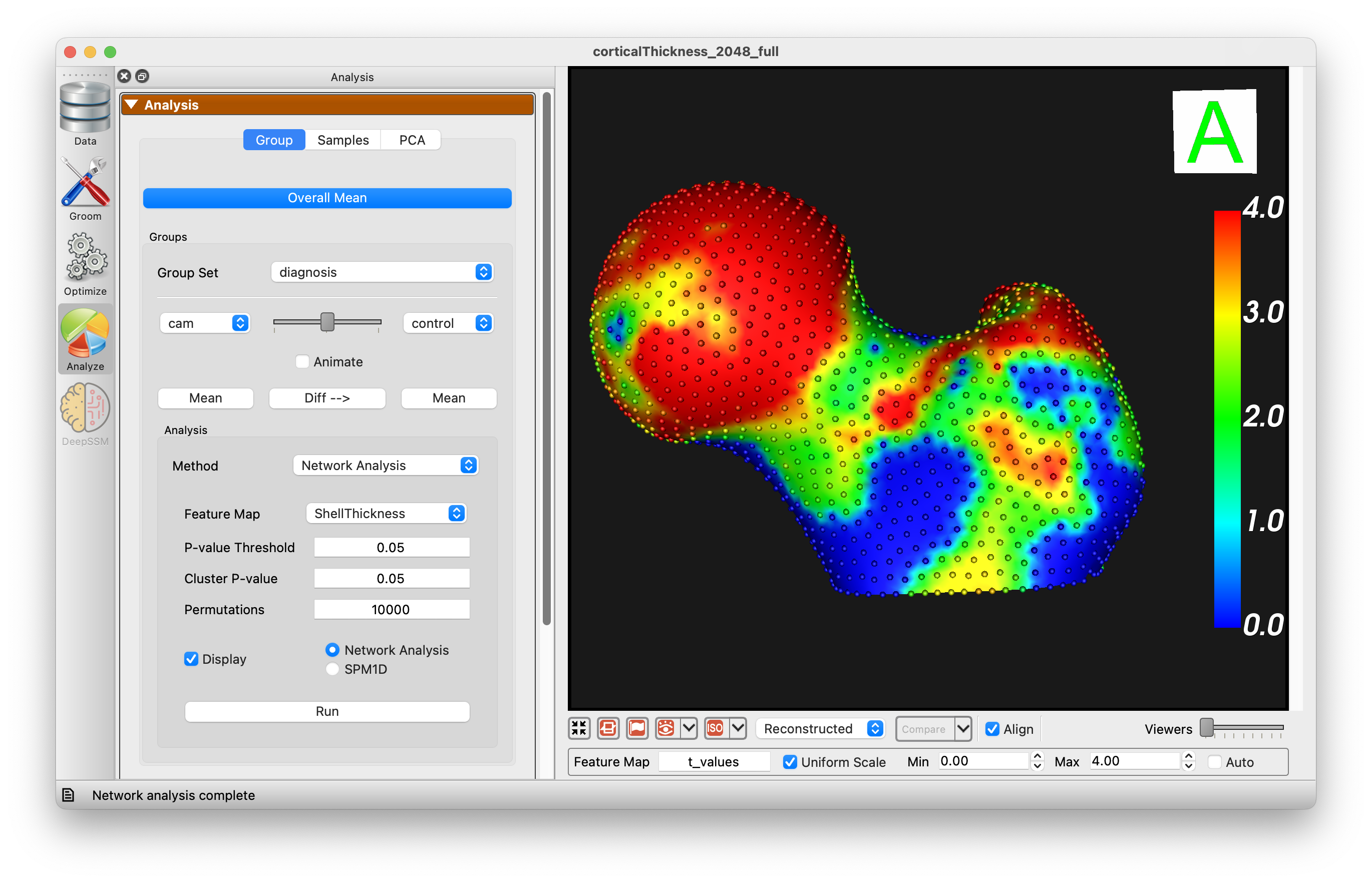The height and width of the screenshot is (883, 1372).
Task: Close the Analysis dock panel
Action: (125, 76)
